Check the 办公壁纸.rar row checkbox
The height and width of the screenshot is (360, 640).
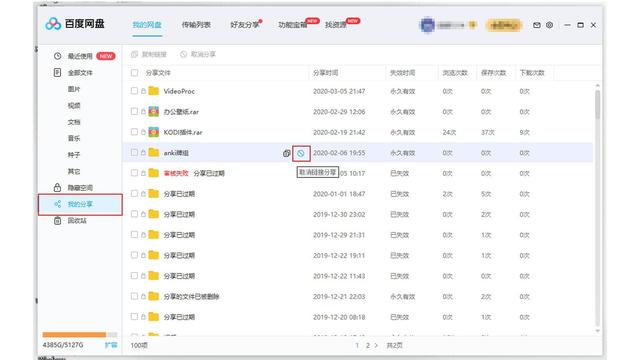(x=134, y=111)
